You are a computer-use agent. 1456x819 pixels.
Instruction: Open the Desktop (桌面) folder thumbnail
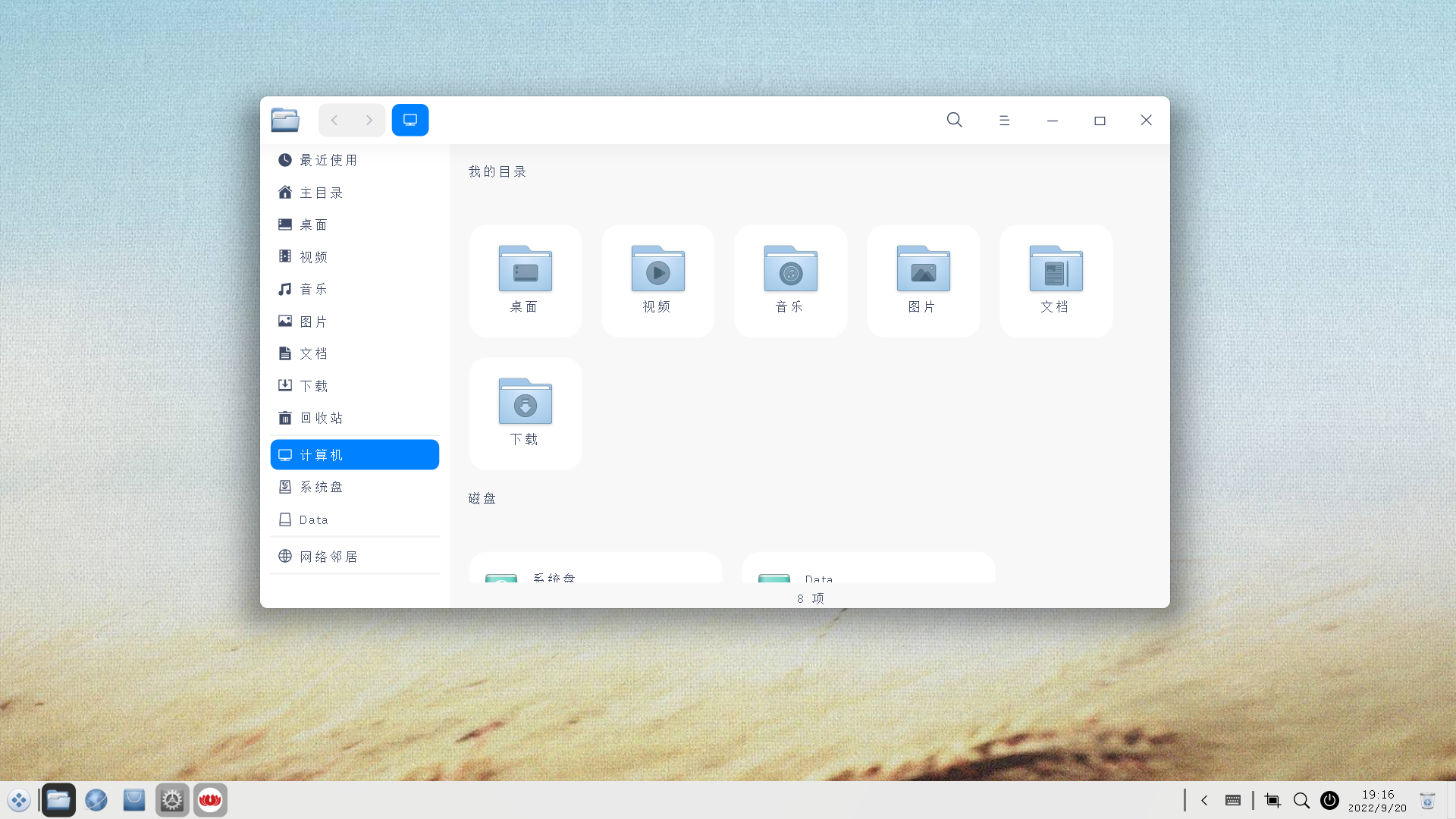click(x=525, y=281)
